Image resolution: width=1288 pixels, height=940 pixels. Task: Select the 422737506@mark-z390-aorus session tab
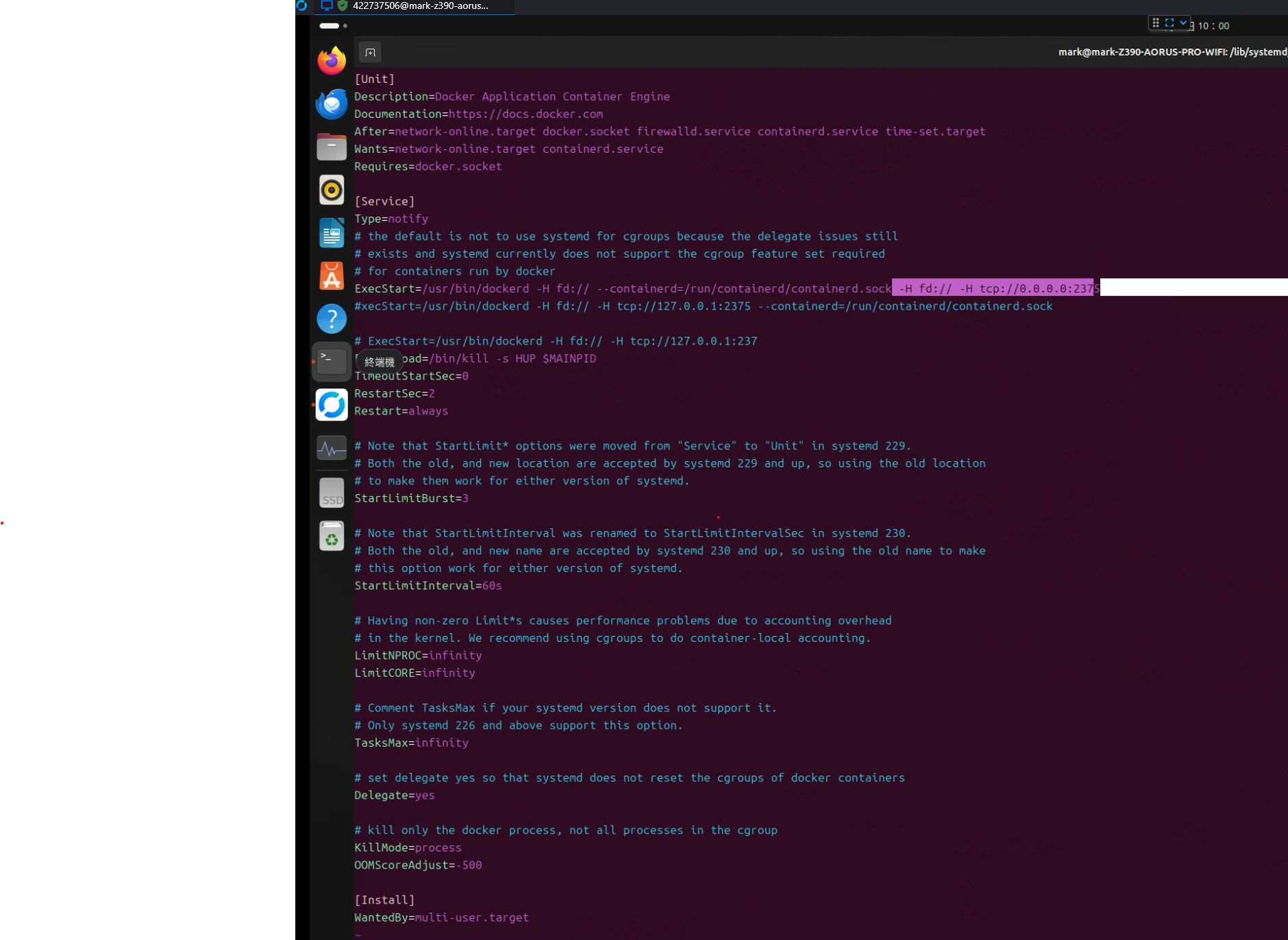[x=420, y=6]
